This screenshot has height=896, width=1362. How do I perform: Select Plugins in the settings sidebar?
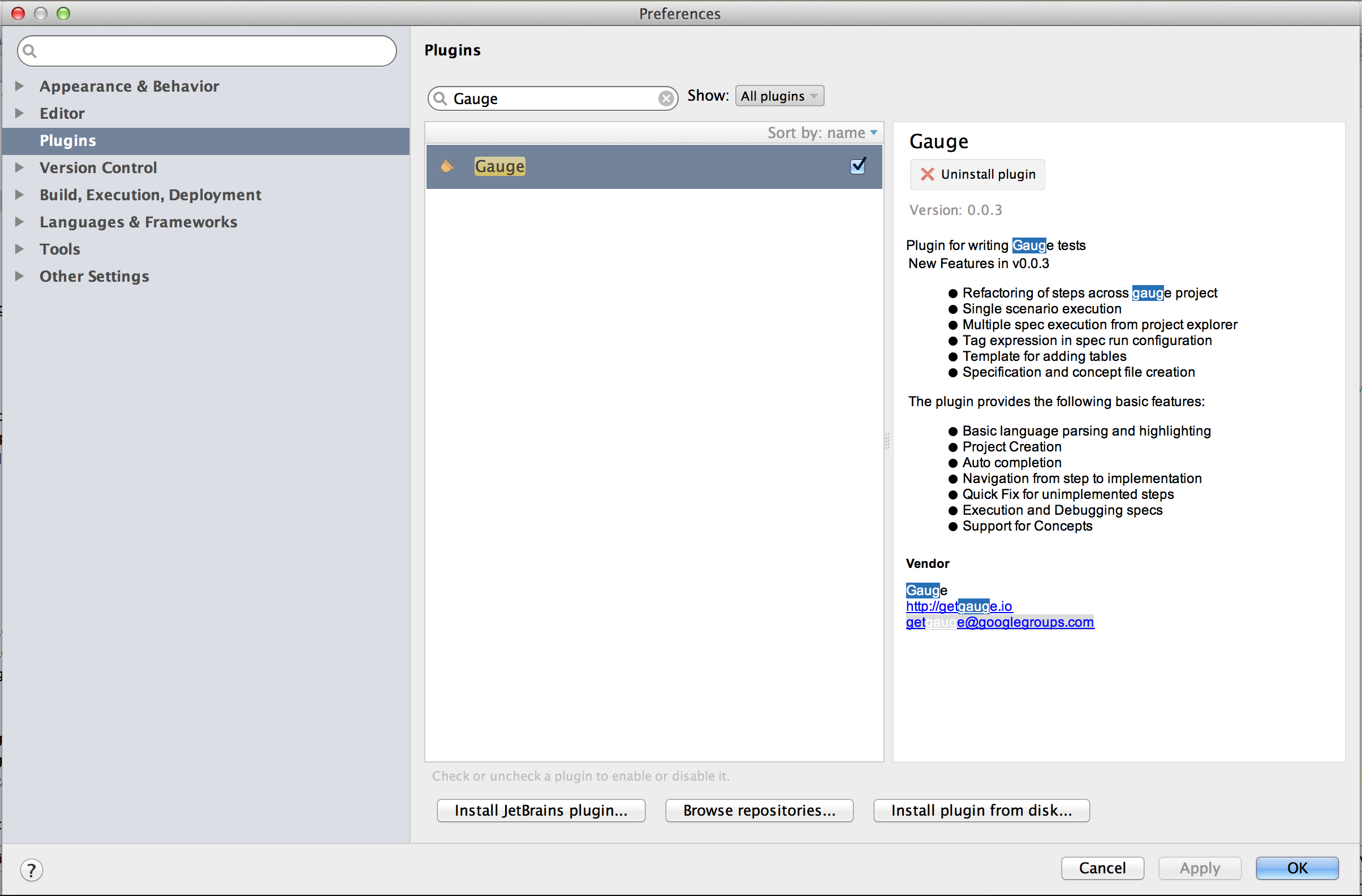pos(67,141)
